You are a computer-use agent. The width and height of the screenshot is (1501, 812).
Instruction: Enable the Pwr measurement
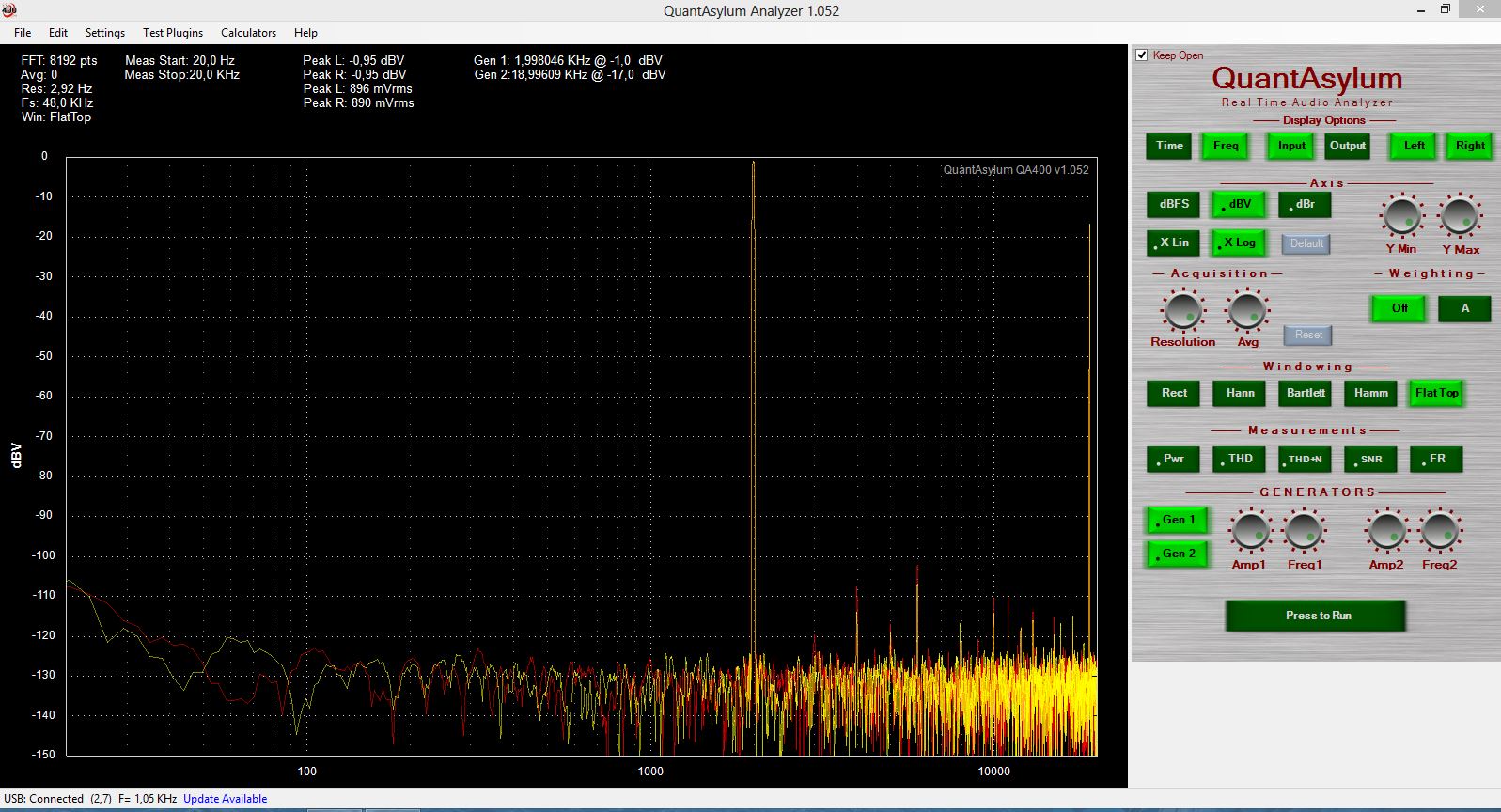1174,459
